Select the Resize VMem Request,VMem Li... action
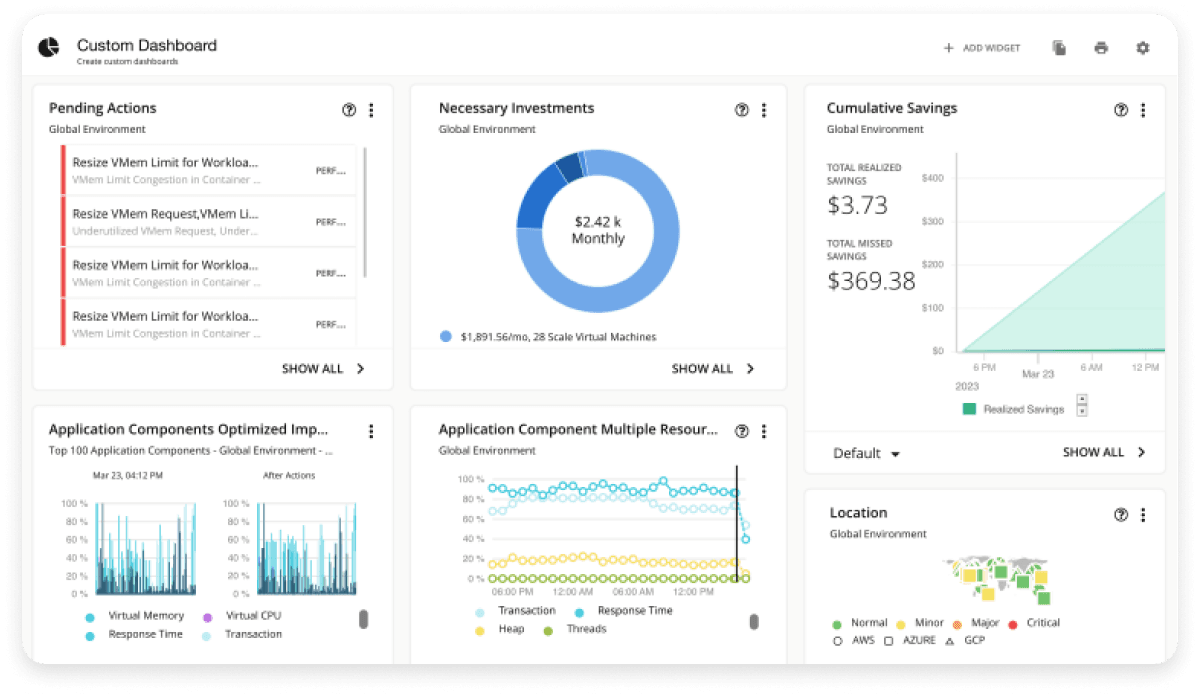This screenshot has height=694, width=1200. [209, 222]
